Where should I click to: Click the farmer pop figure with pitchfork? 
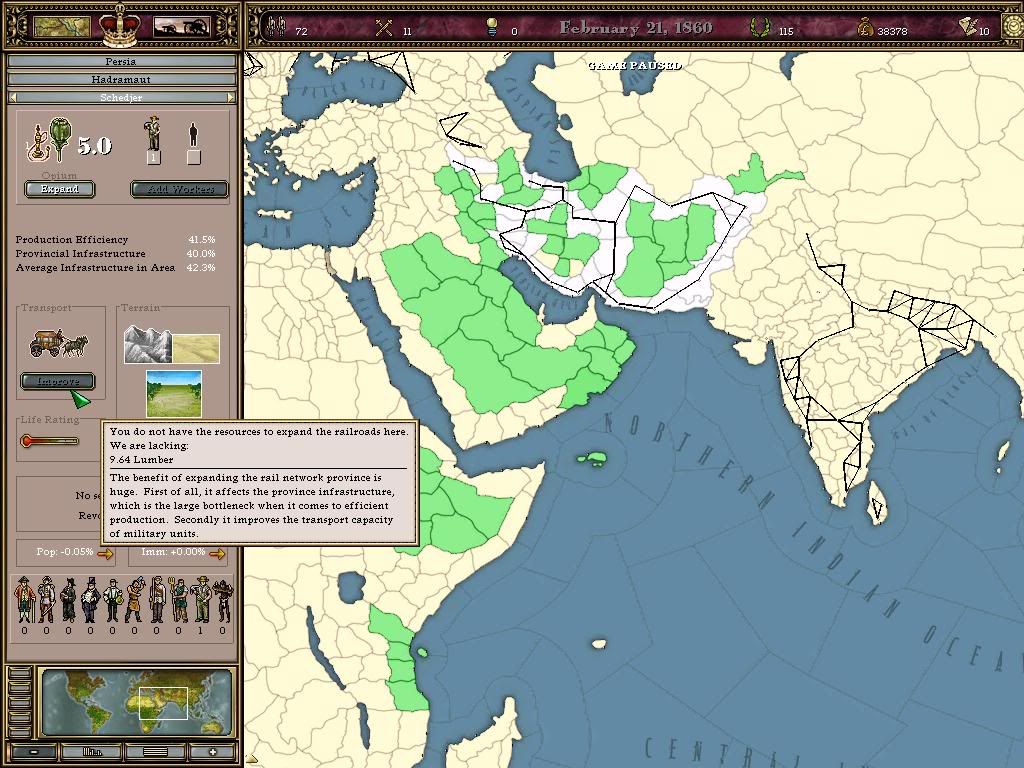click(178, 600)
